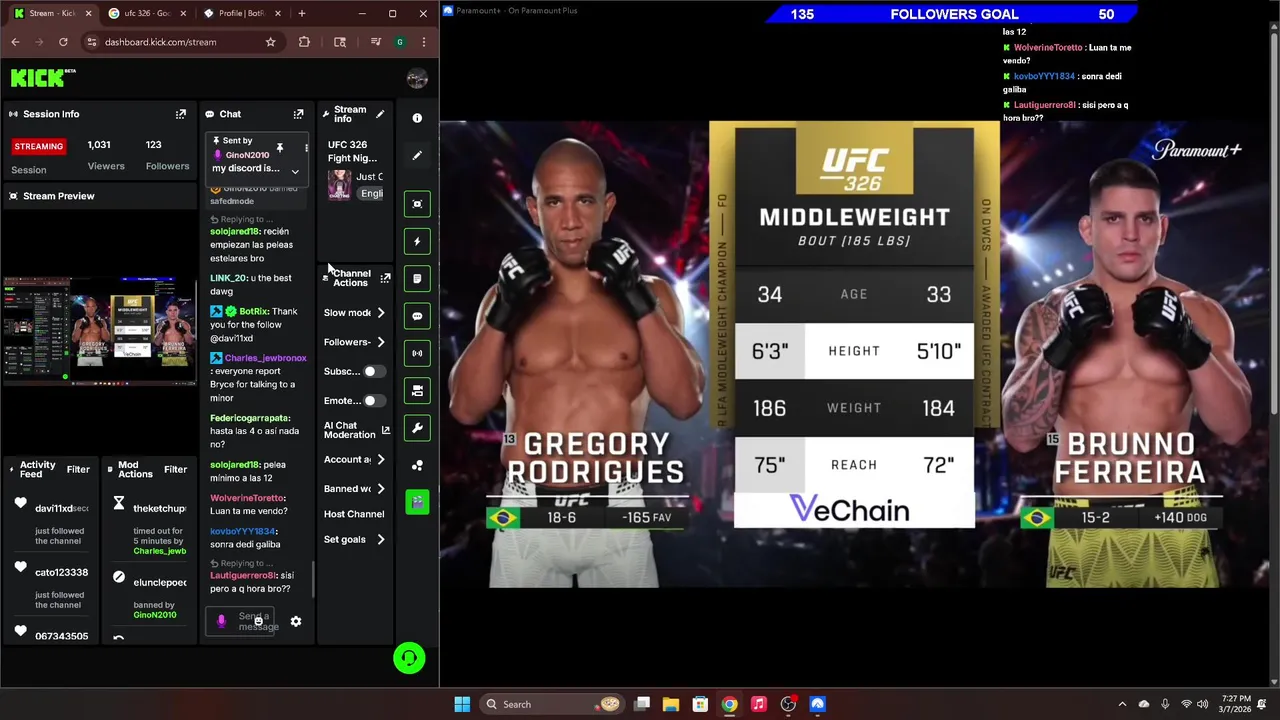Image resolution: width=1280 pixels, height=720 pixels.
Task: Toggle the Stream Preview sidebar icon
Action: pos(417,204)
